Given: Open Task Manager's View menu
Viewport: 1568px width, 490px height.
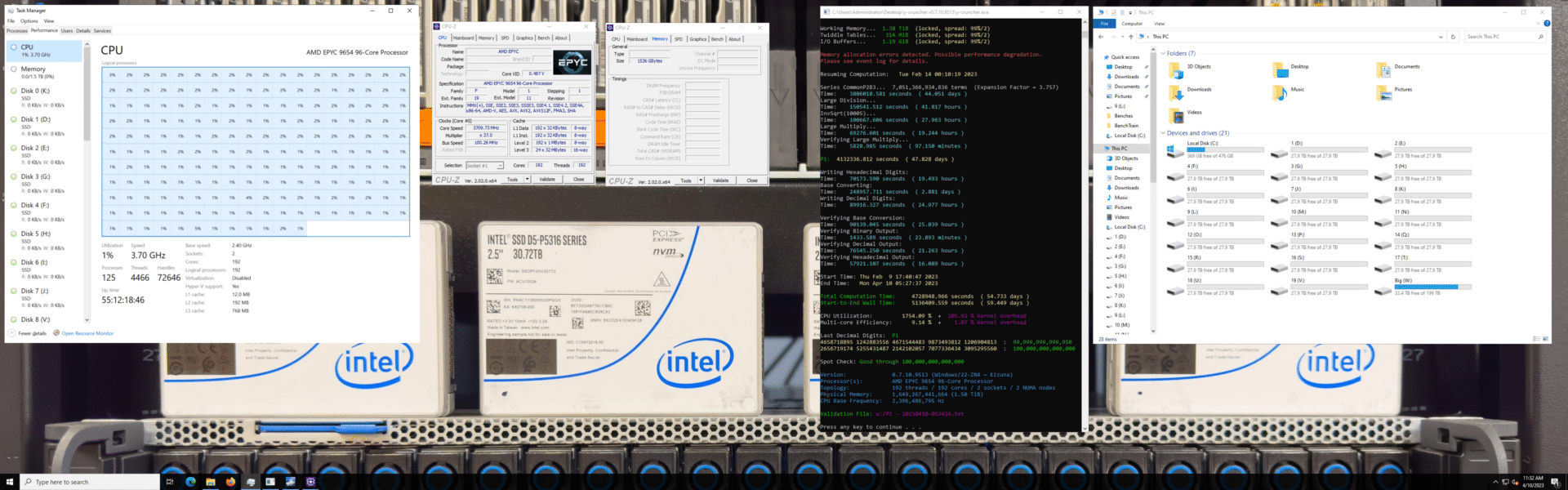Looking at the screenshot, I should [x=49, y=21].
